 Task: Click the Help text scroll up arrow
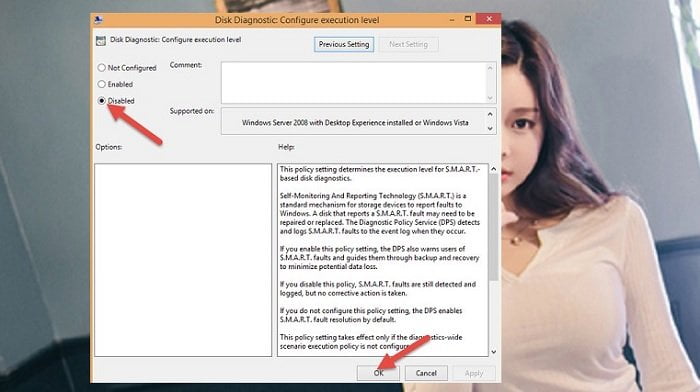[x=493, y=169]
